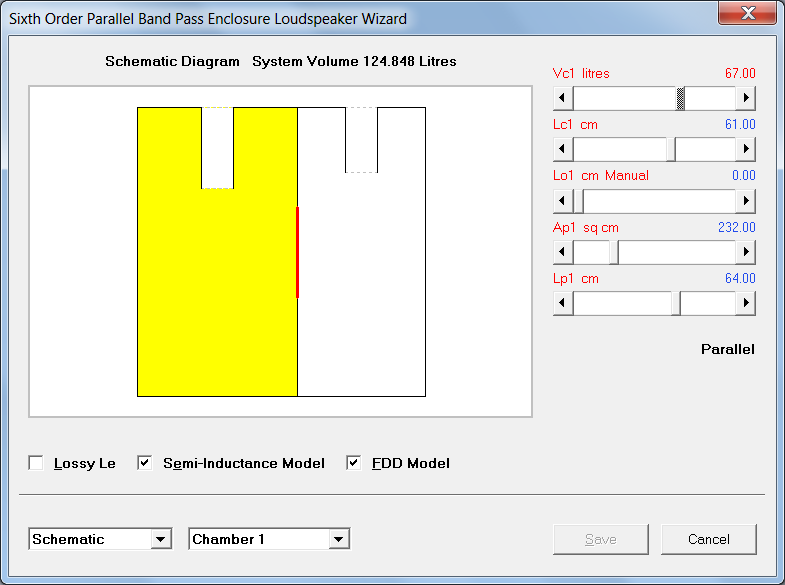
Task: Click the Vc1 litres label
Action: click(x=581, y=74)
